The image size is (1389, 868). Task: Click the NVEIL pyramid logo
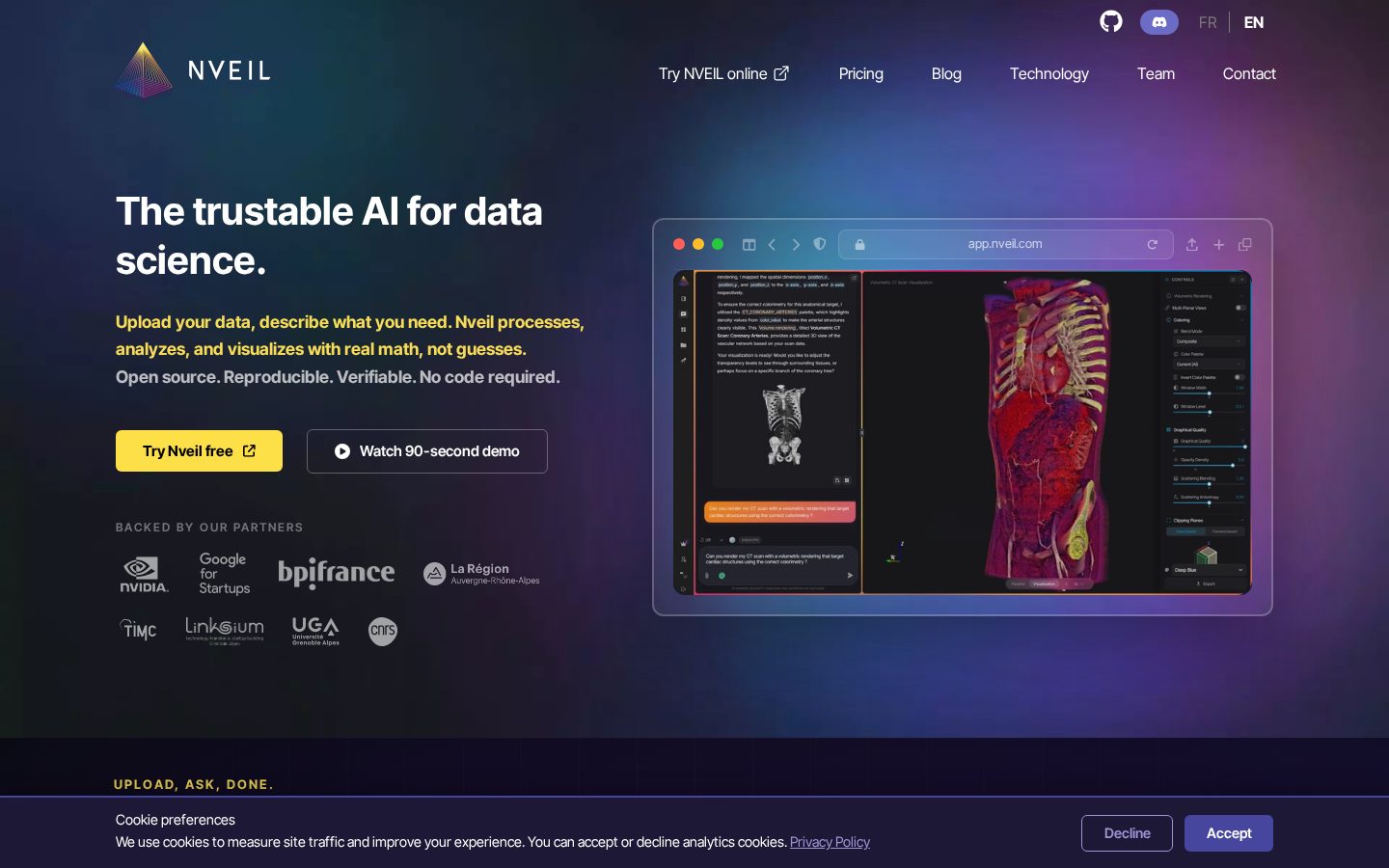(144, 69)
